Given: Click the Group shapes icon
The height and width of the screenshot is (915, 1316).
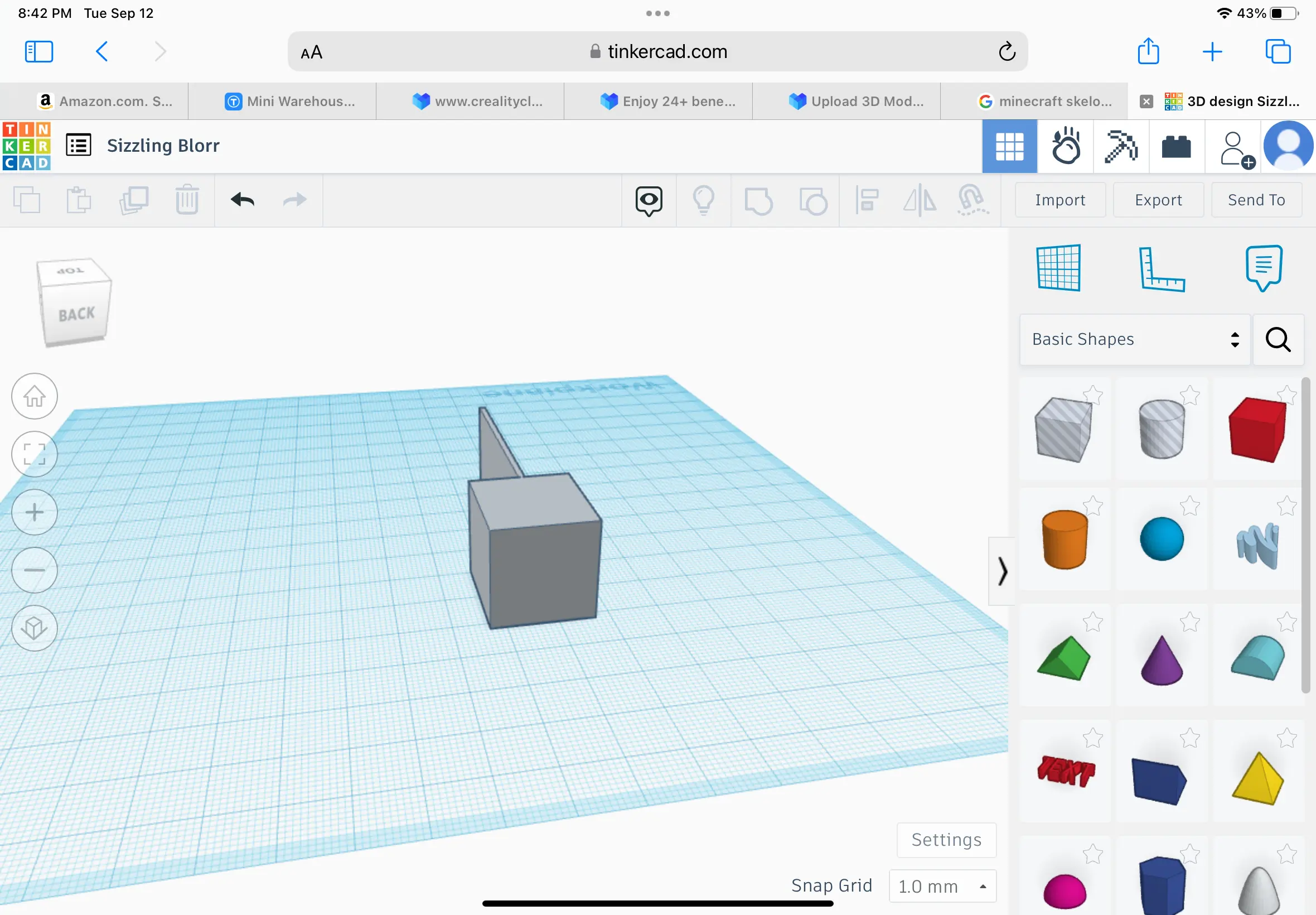Looking at the screenshot, I should [x=758, y=201].
